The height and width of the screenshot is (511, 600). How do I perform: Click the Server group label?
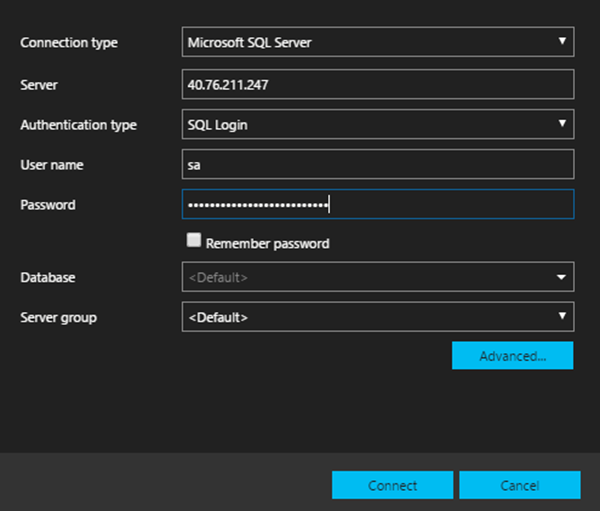tap(57, 317)
